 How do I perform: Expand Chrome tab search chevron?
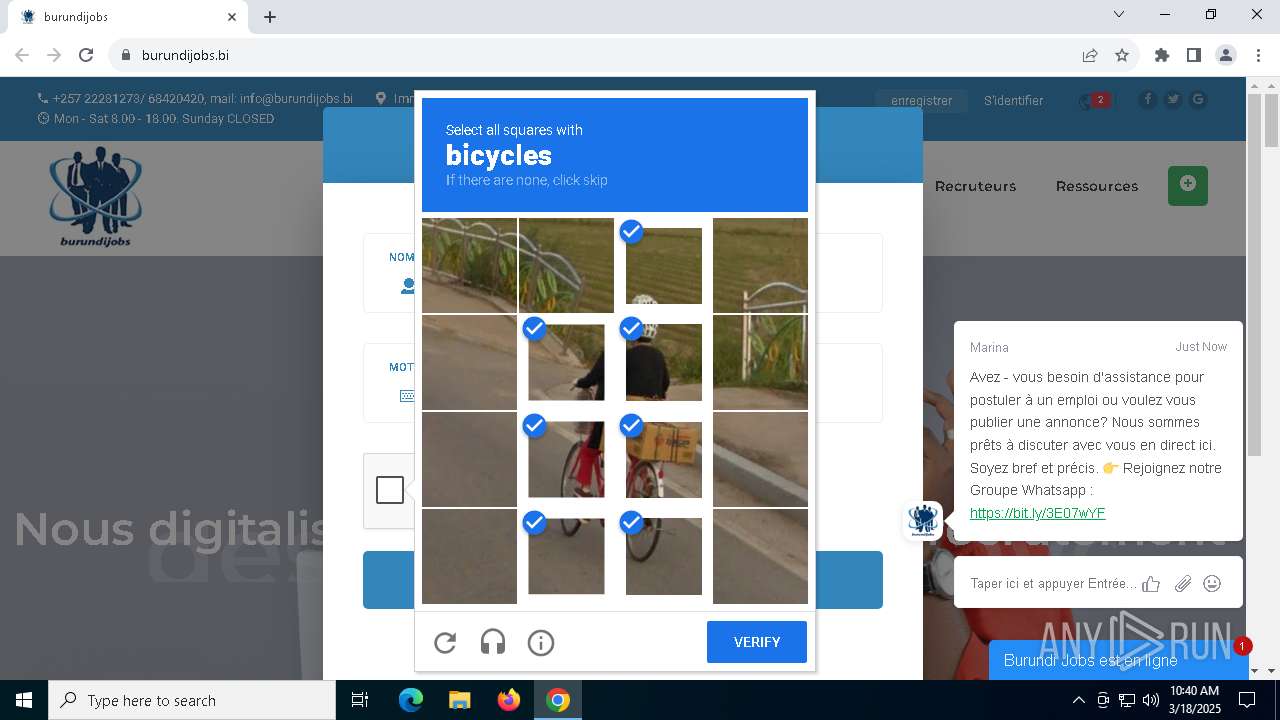[1119, 14]
